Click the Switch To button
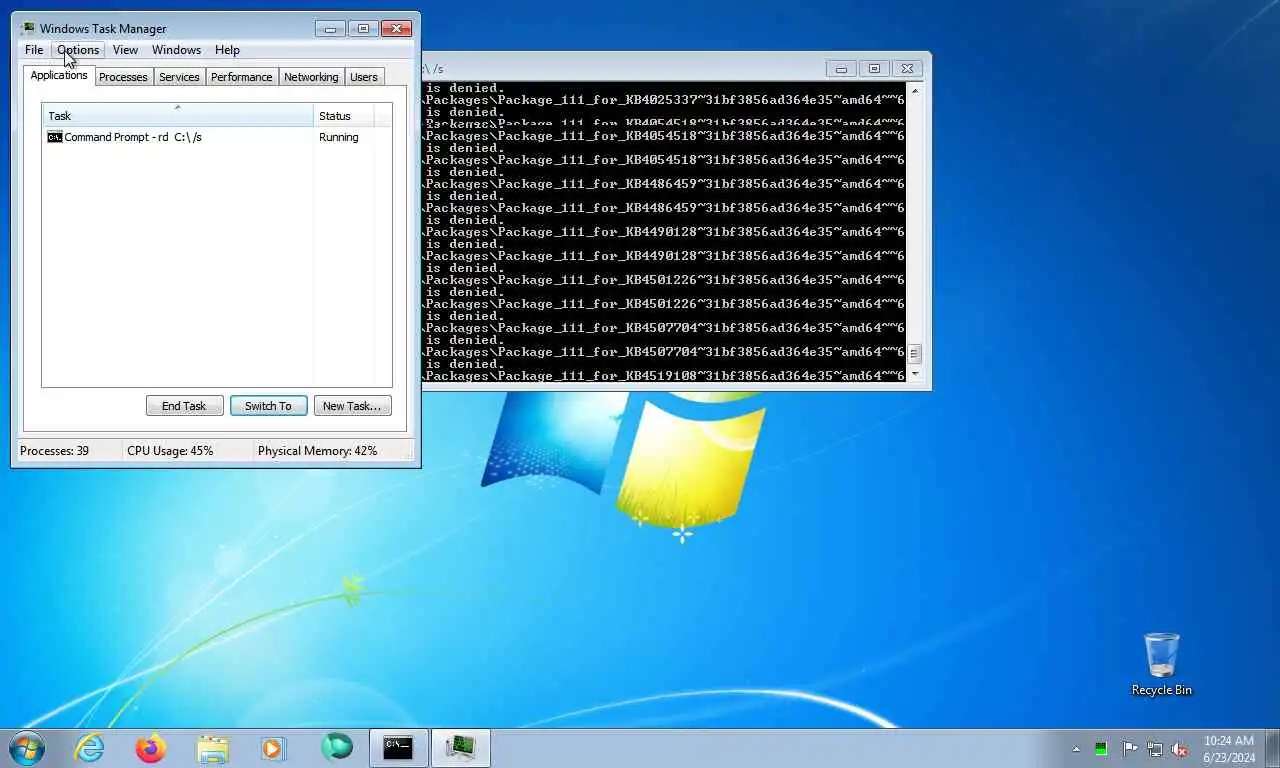This screenshot has width=1280, height=768. point(268,406)
